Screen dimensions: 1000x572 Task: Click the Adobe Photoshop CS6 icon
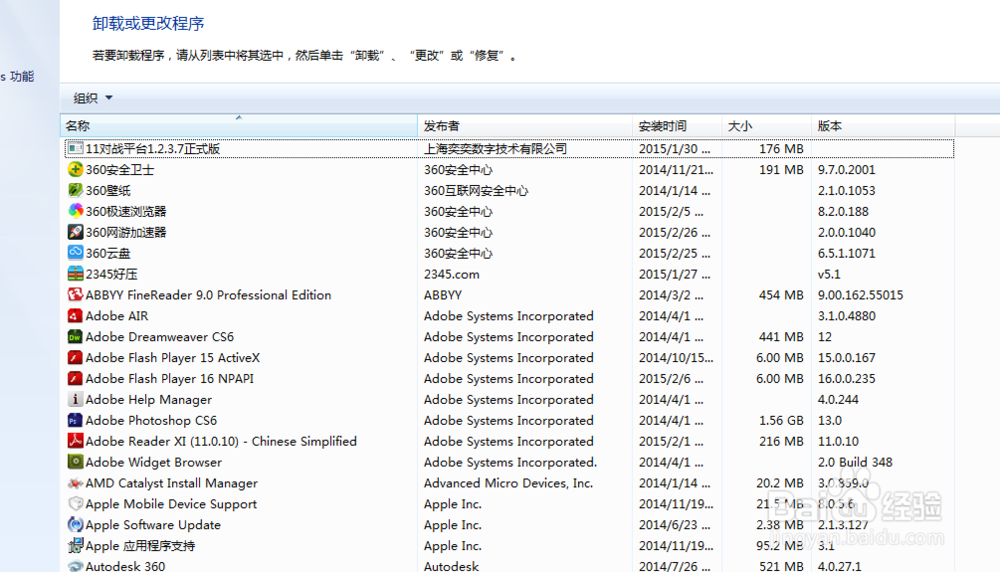click(x=75, y=420)
